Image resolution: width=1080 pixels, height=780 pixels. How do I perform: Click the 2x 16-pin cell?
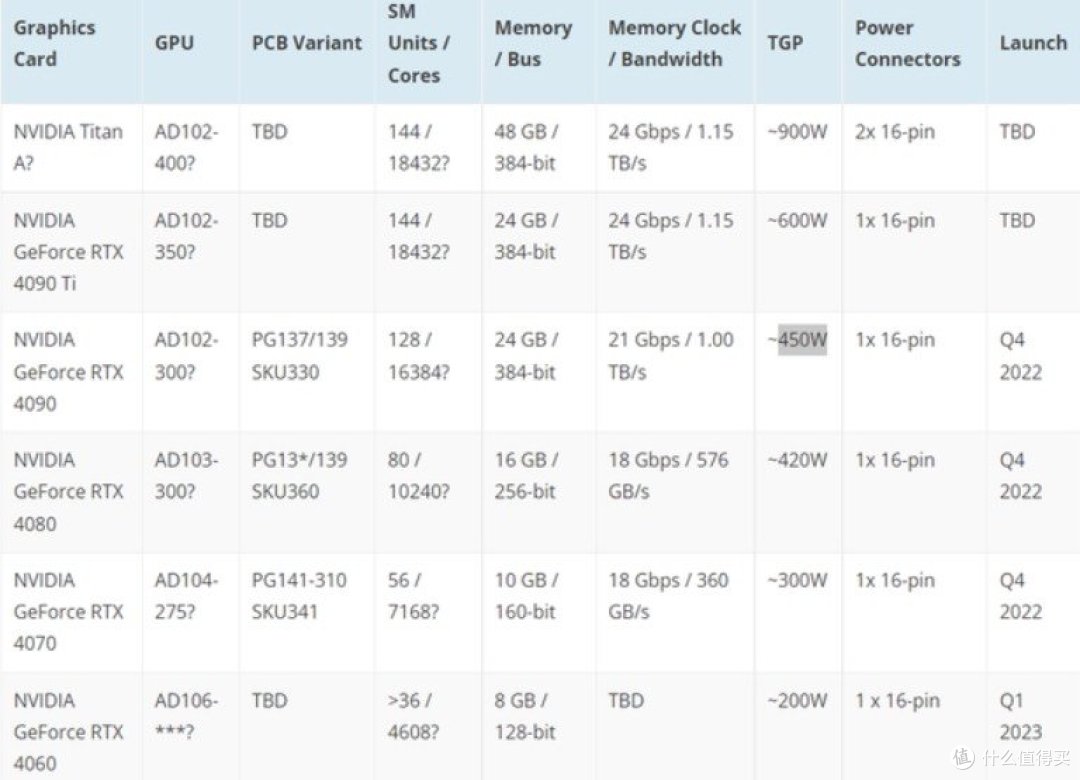coord(895,132)
